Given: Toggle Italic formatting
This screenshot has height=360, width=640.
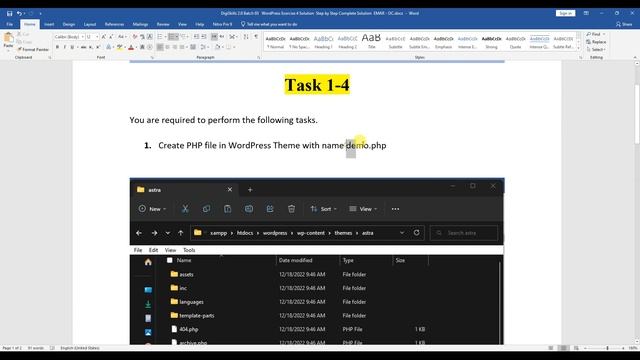Looking at the screenshot, I should coord(64,47).
